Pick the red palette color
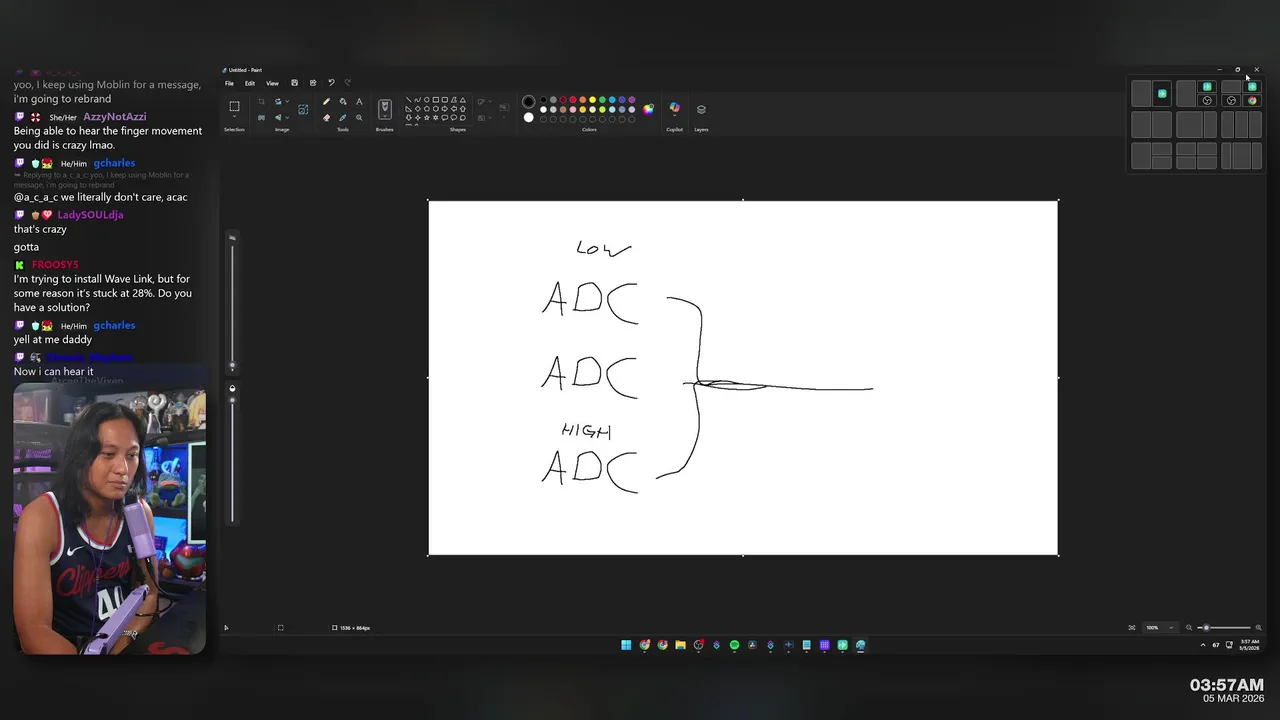Viewport: 1280px width, 720px height. coord(573,100)
